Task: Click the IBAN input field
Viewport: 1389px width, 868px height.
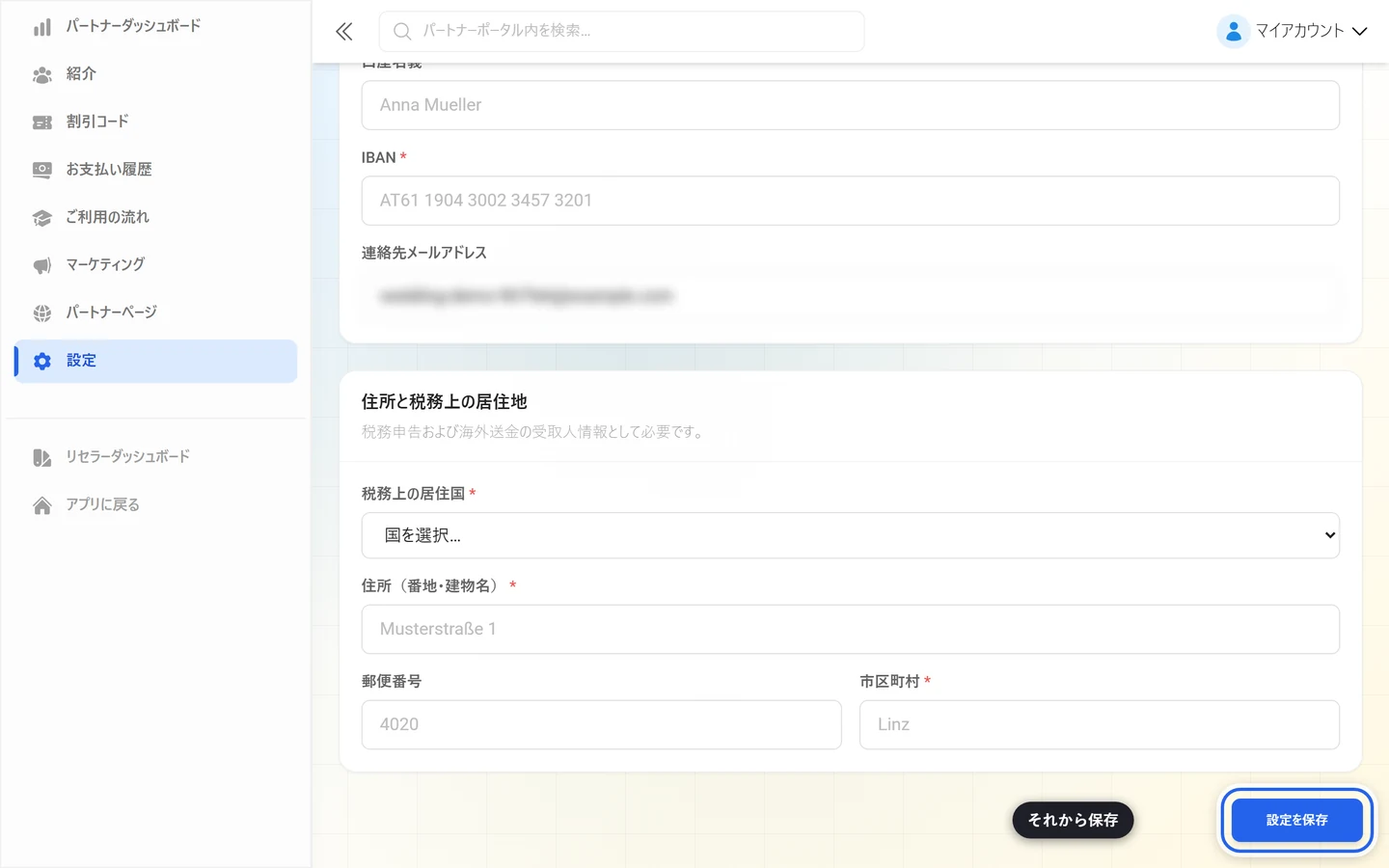Action: click(851, 201)
